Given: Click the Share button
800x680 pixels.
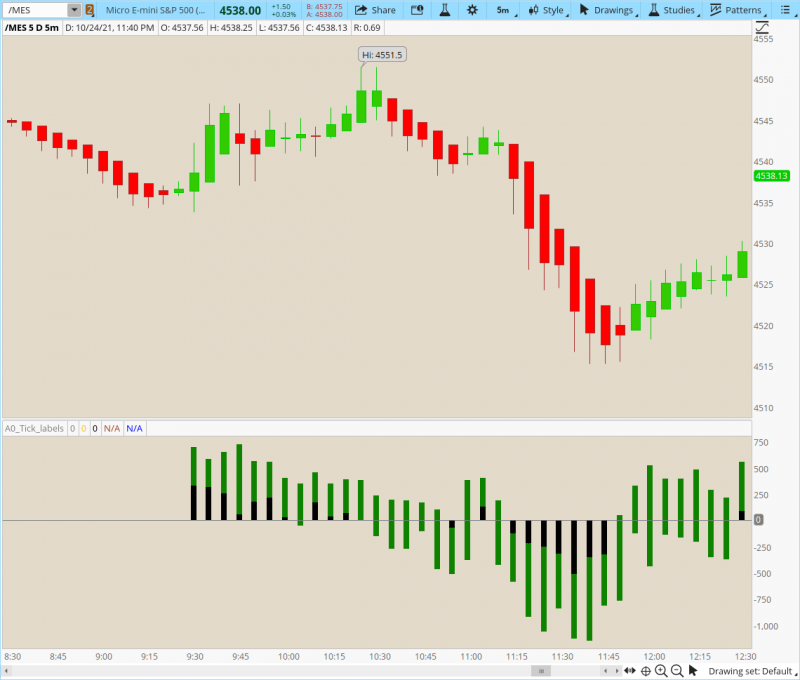Looking at the screenshot, I should pos(375,10).
